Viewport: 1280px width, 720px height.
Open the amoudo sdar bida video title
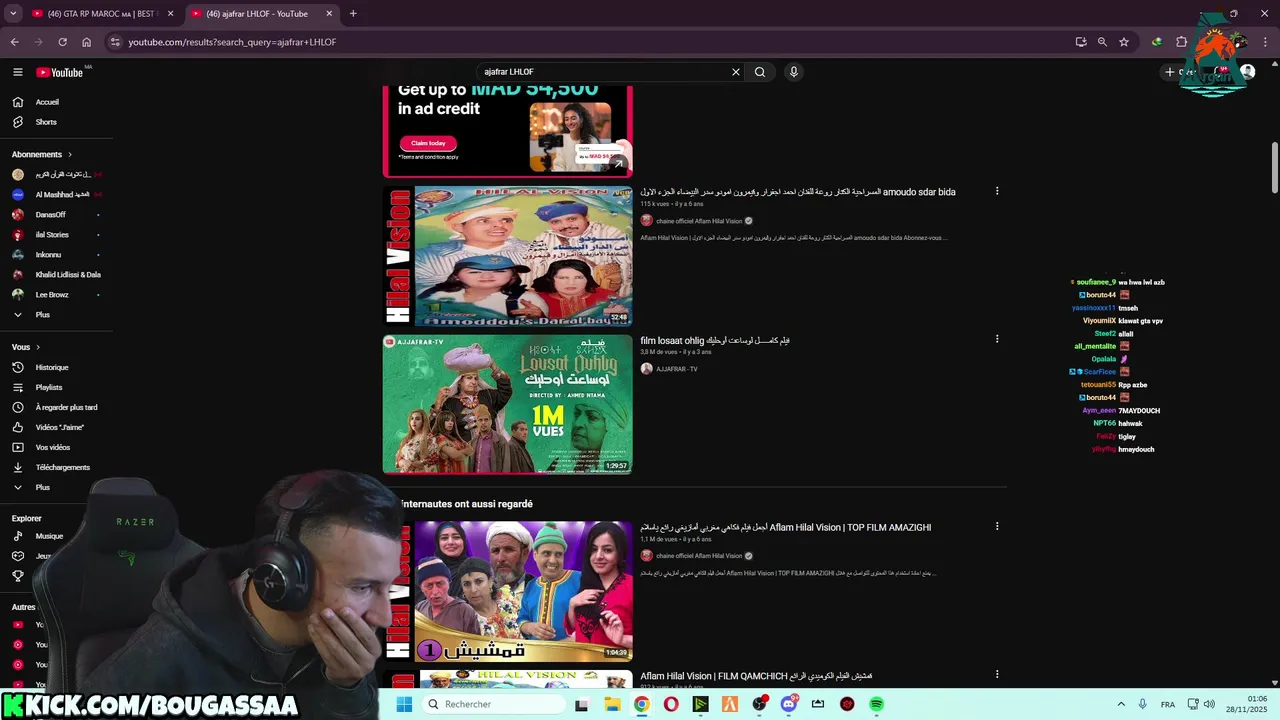798,192
